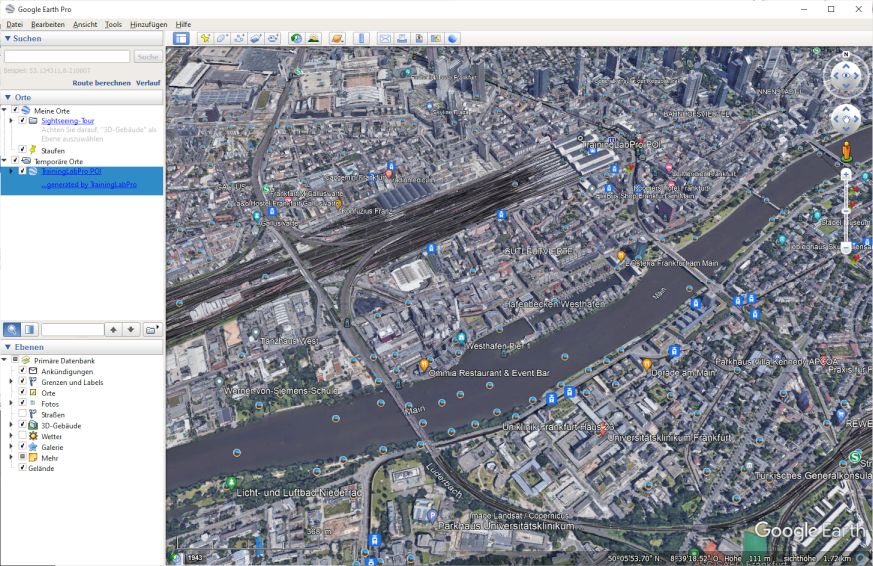Collapse the Primäre Datenbank tree
Viewport: 873px width, 566px height.
coord(4,360)
